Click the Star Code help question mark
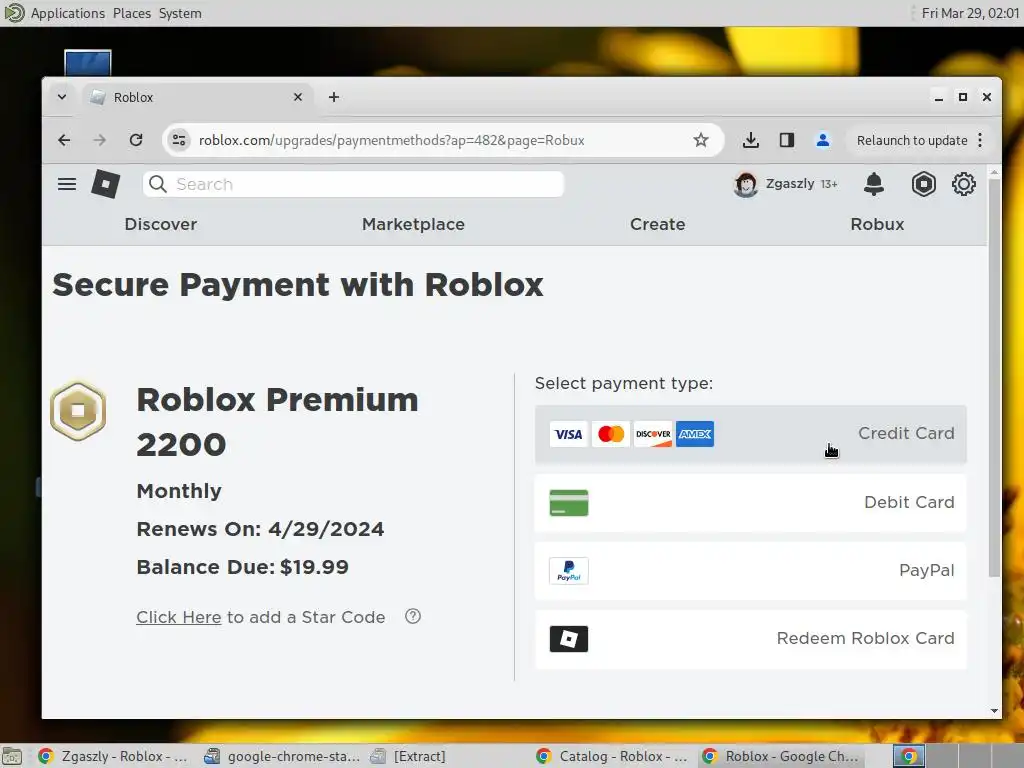 point(413,616)
